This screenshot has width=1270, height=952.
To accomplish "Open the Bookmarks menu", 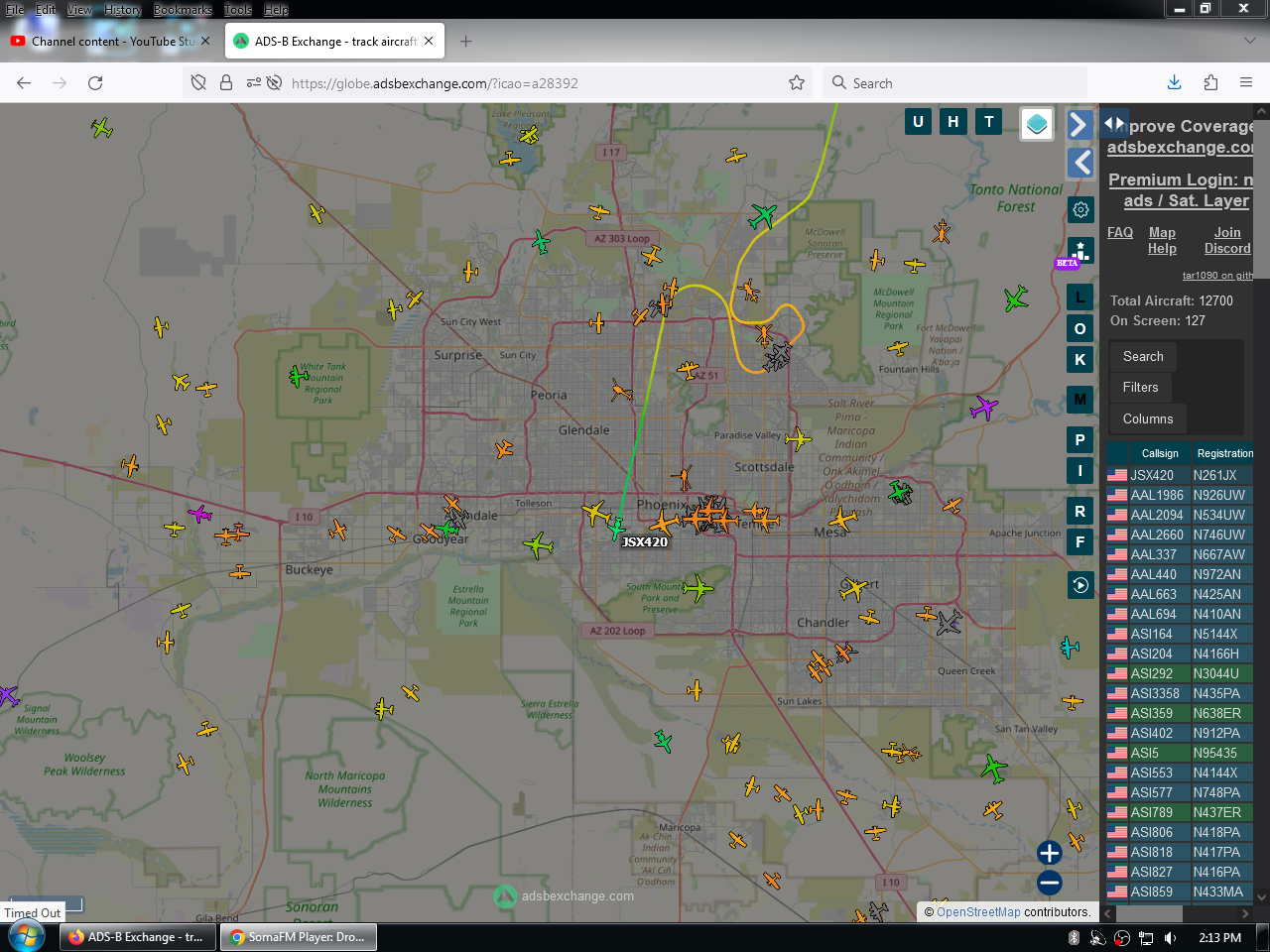I will point(183,9).
